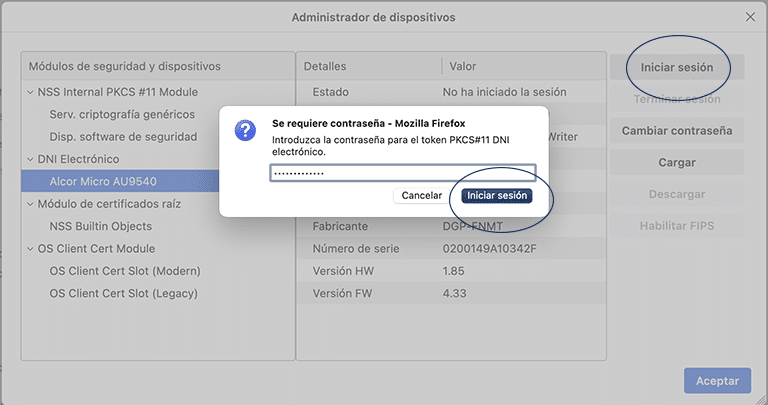Collapse OS Client Cert Module

[x=30, y=249]
